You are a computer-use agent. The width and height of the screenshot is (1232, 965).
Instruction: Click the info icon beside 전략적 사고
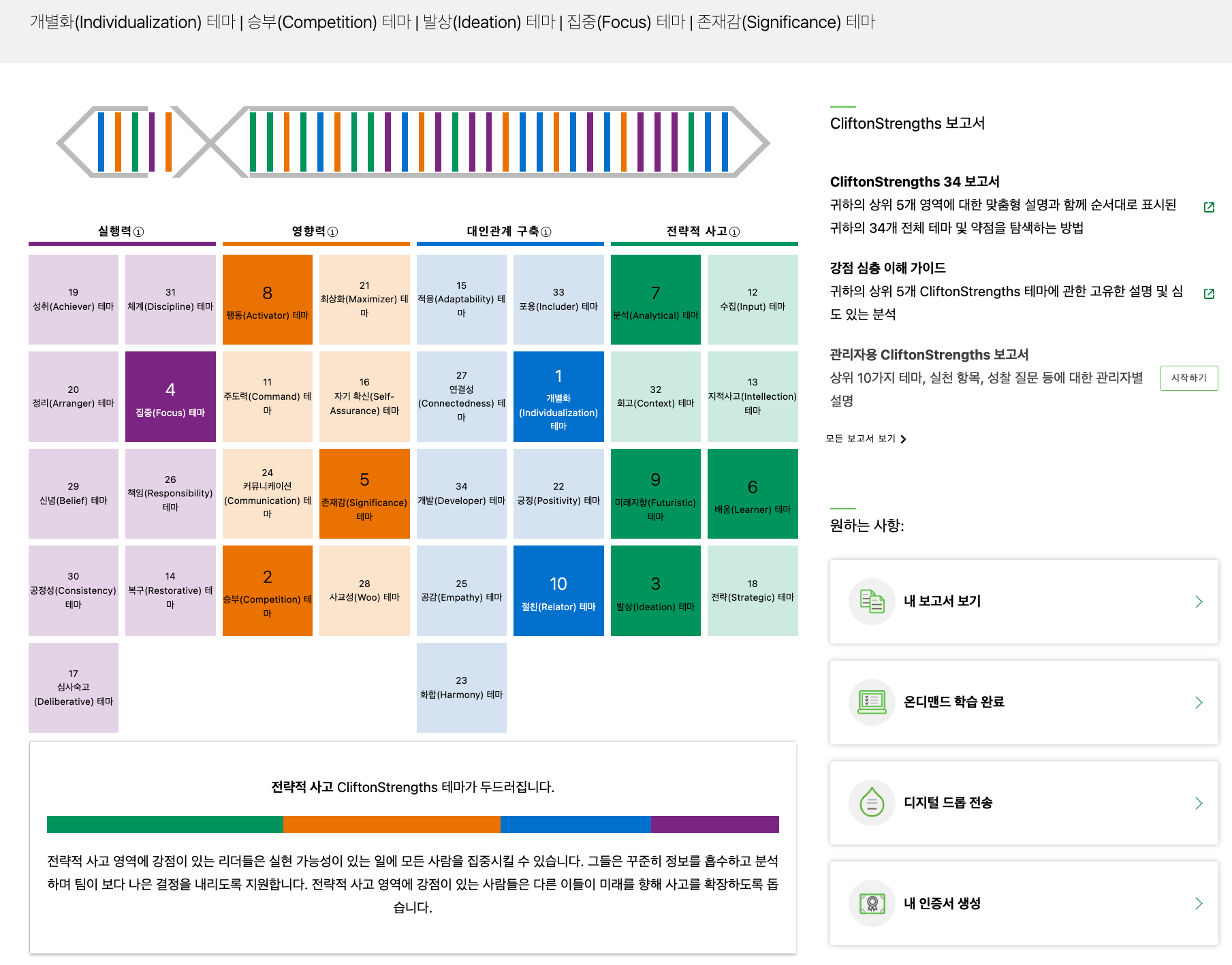pyautogui.click(x=735, y=232)
